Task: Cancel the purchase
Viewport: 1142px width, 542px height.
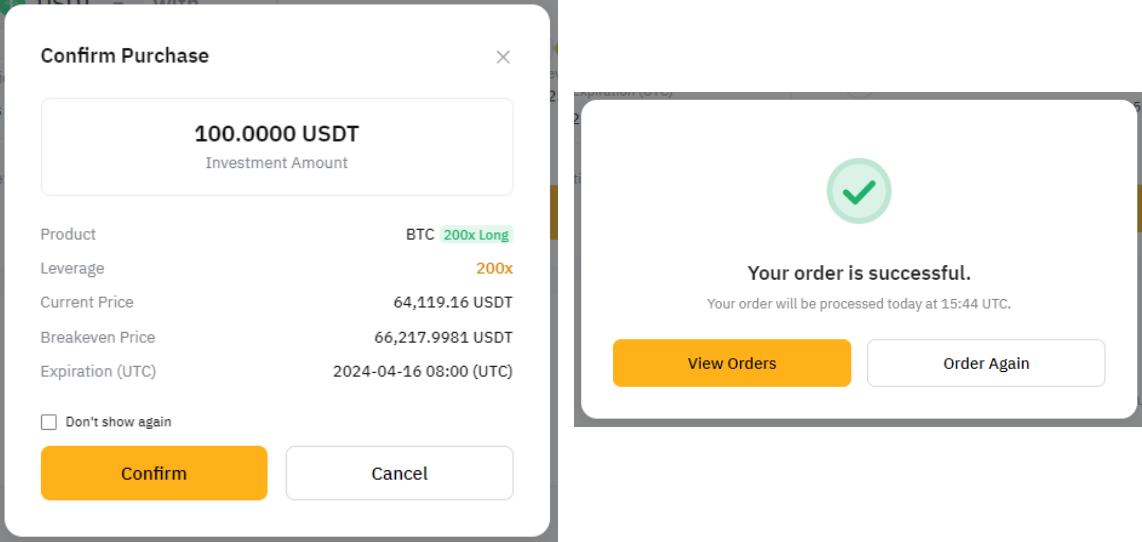Action: click(x=399, y=473)
